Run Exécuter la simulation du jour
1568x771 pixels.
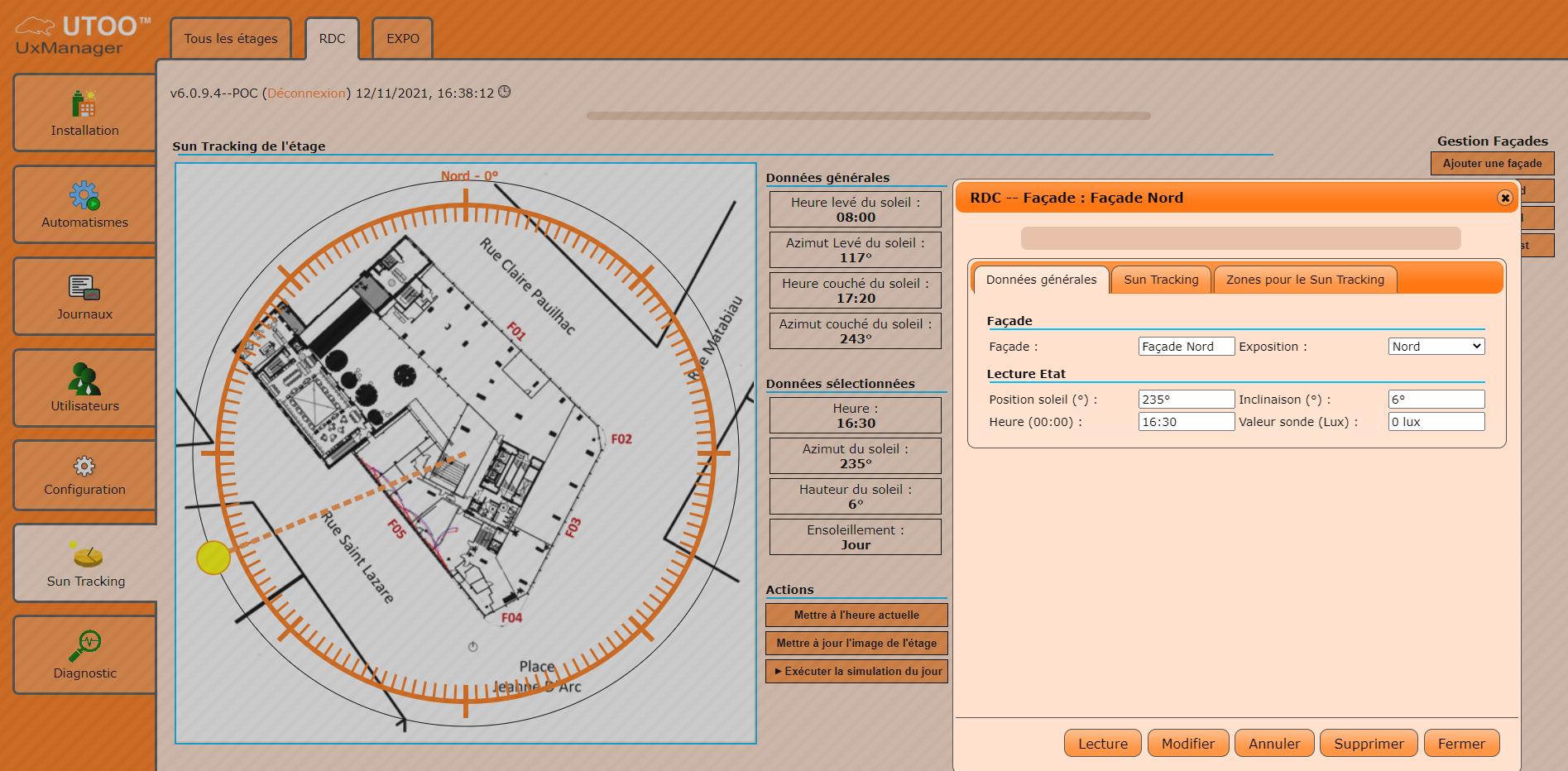856,672
